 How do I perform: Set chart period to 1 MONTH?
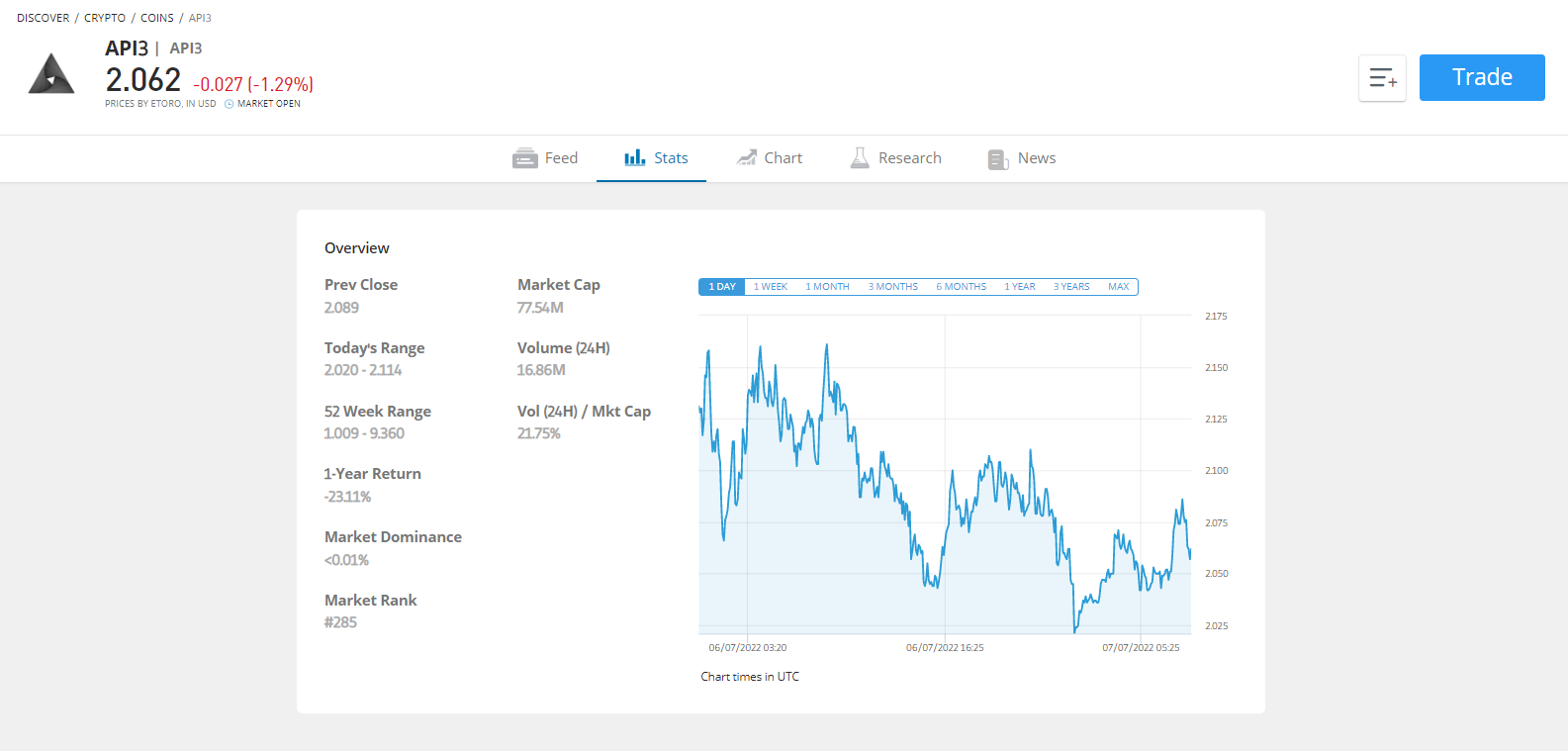(827, 287)
